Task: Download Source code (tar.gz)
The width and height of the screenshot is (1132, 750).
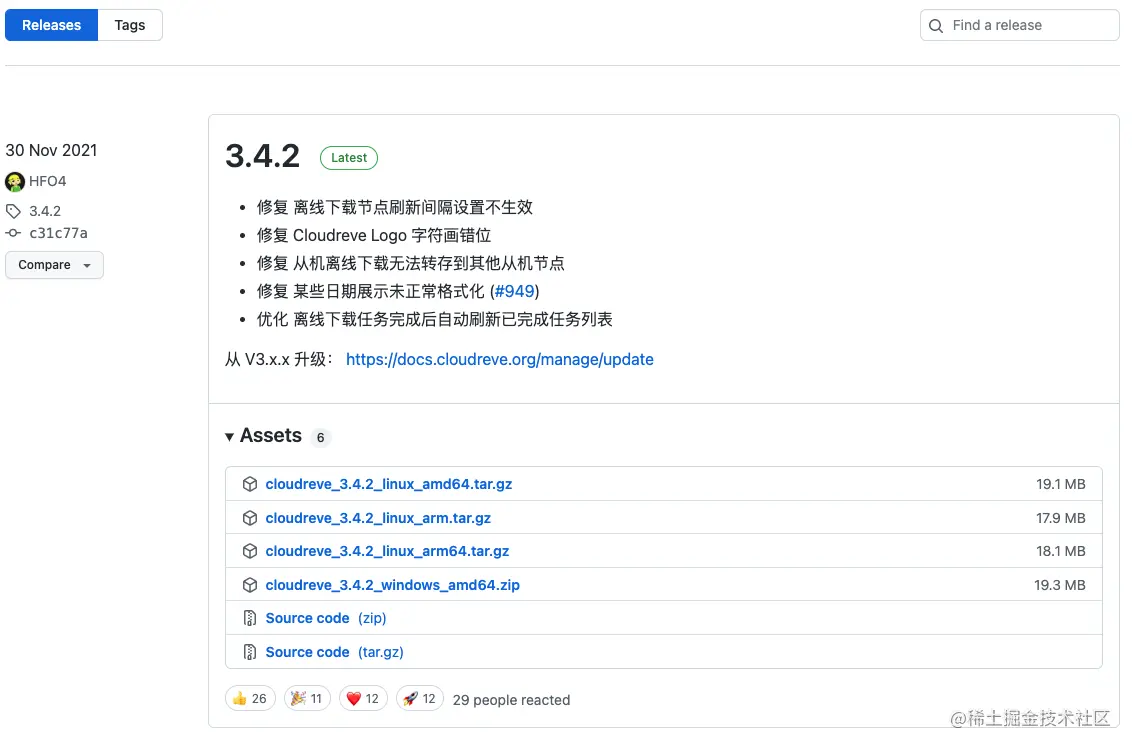Action: click(x=334, y=653)
